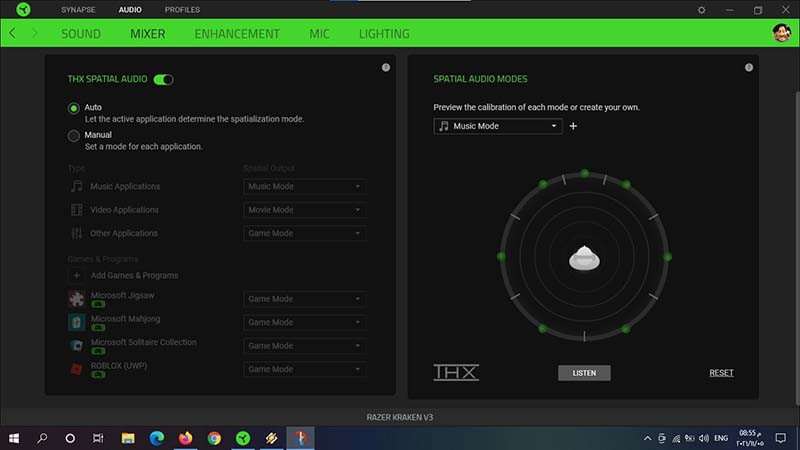Click the back navigation arrow
Screen dimensions: 800x450
click(12, 33)
